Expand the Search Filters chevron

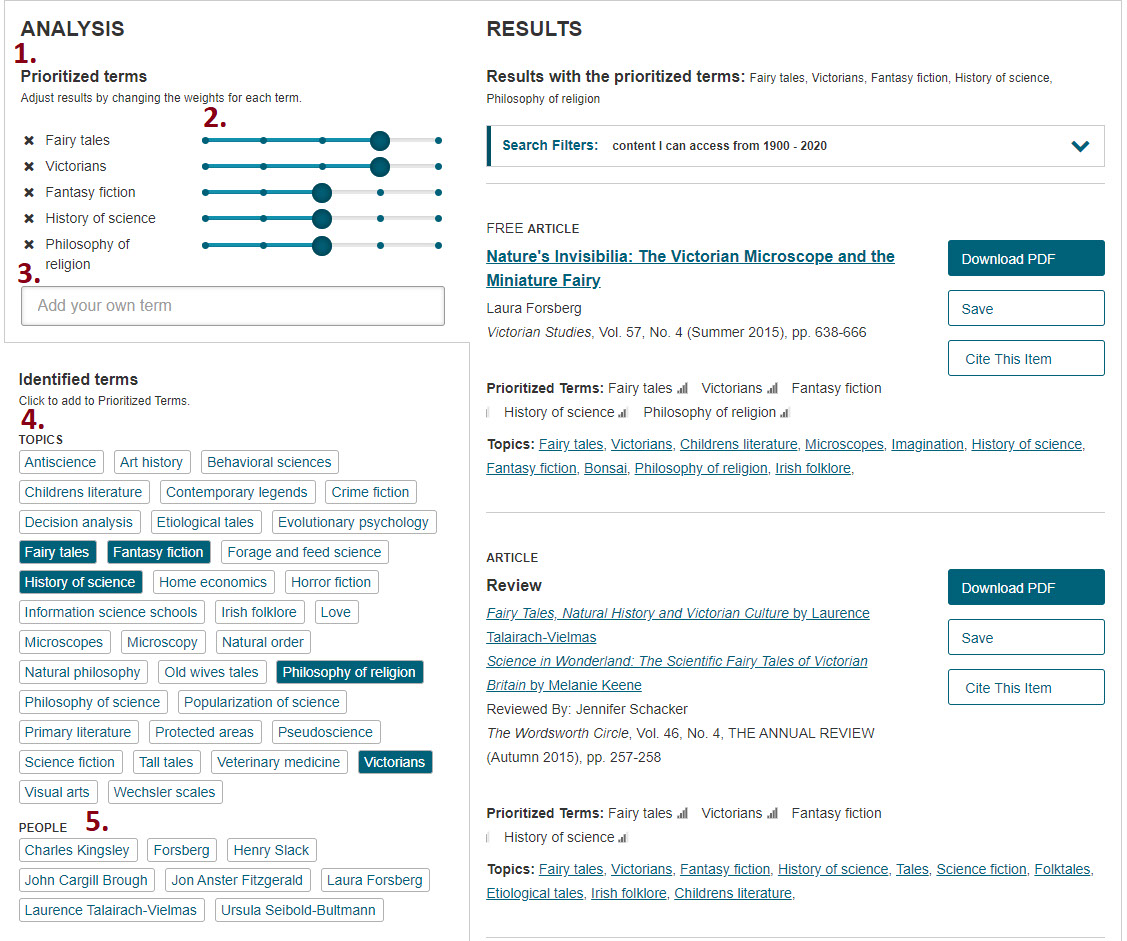click(1079, 146)
